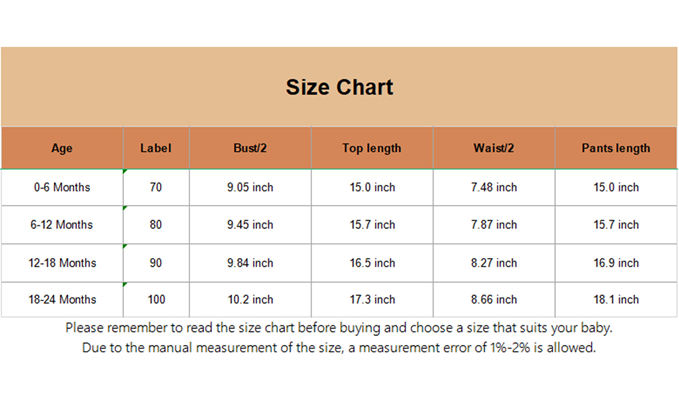Select the 6-12 Months age cell

coord(62,225)
